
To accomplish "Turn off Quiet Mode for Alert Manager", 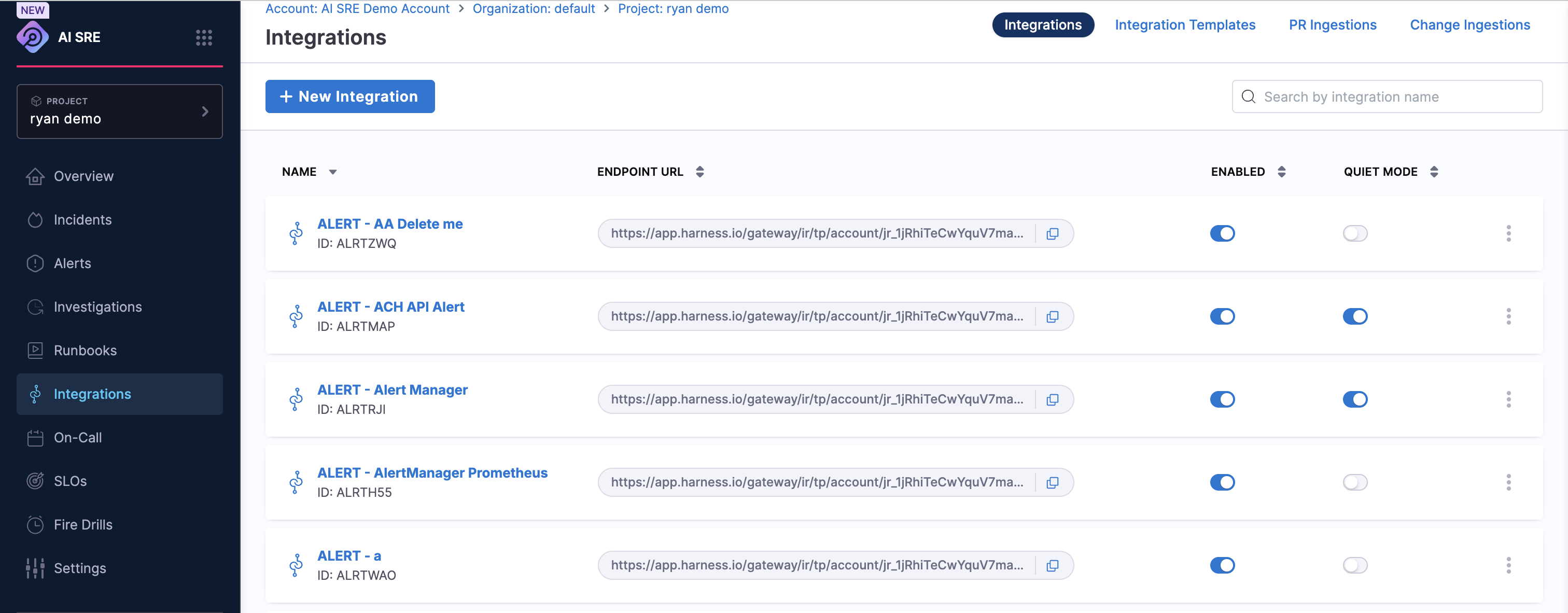I will point(1355,399).
